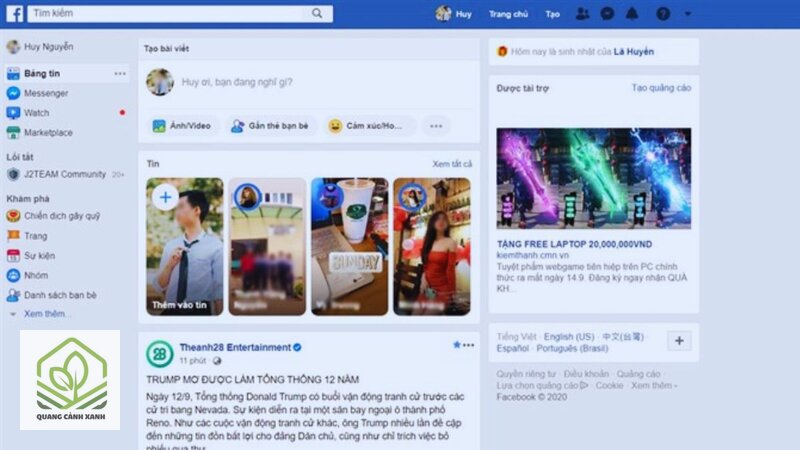Click the Gắn thẻ bạn bè button

[x=270, y=126]
